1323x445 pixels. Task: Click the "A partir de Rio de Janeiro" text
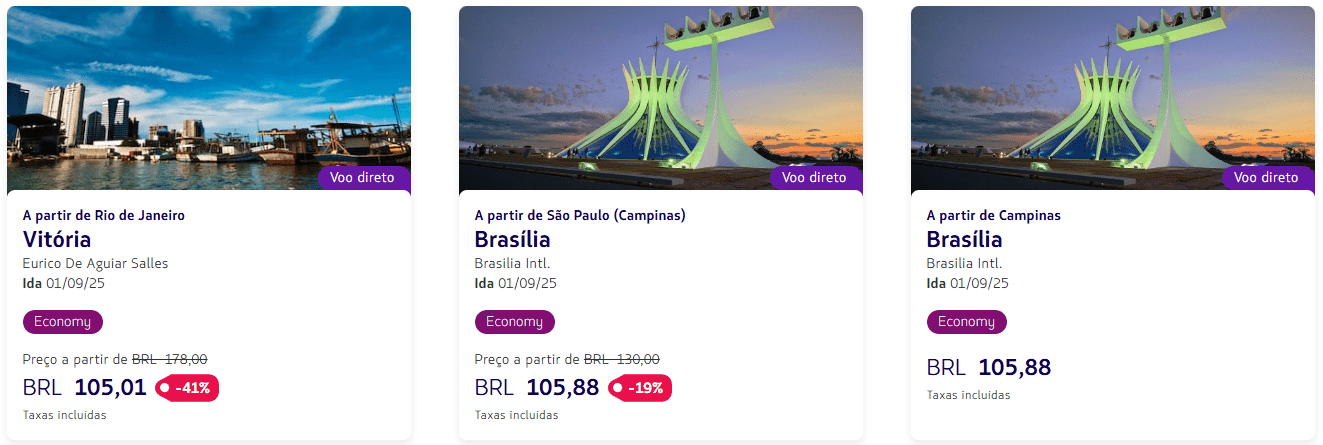pyautogui.click(x=104, y=215)
